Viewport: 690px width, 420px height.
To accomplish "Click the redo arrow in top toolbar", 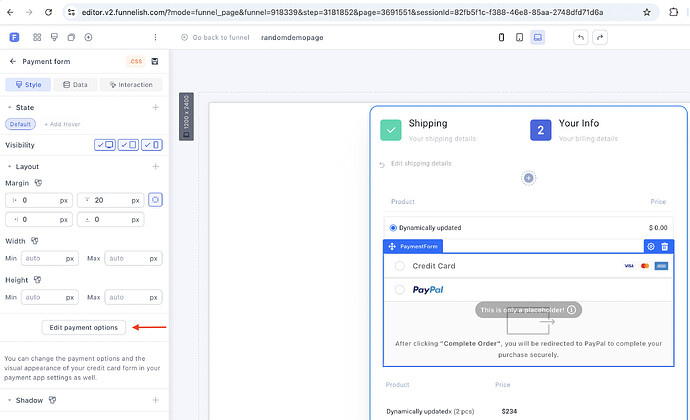I will (599, 37).
